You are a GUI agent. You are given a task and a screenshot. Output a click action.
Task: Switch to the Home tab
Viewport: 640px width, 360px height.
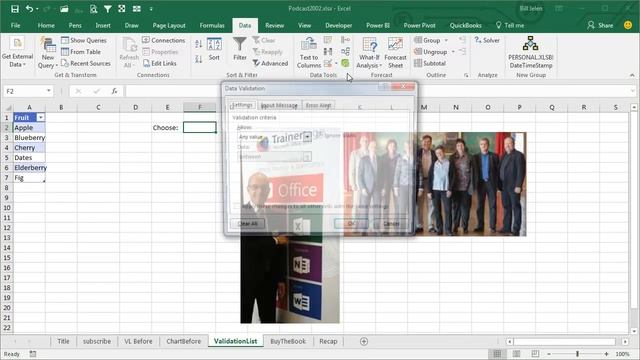pos(46,25)
